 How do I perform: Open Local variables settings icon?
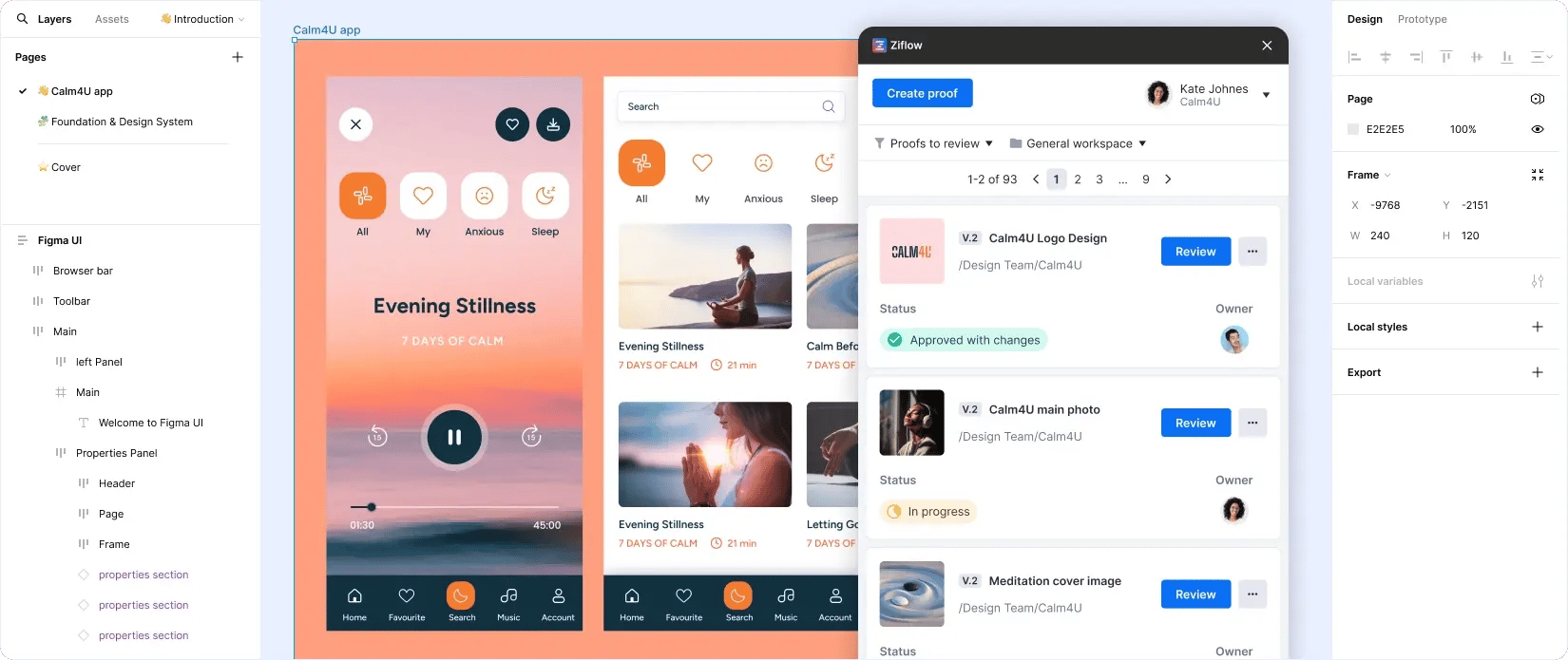[x=1538, y=281]
